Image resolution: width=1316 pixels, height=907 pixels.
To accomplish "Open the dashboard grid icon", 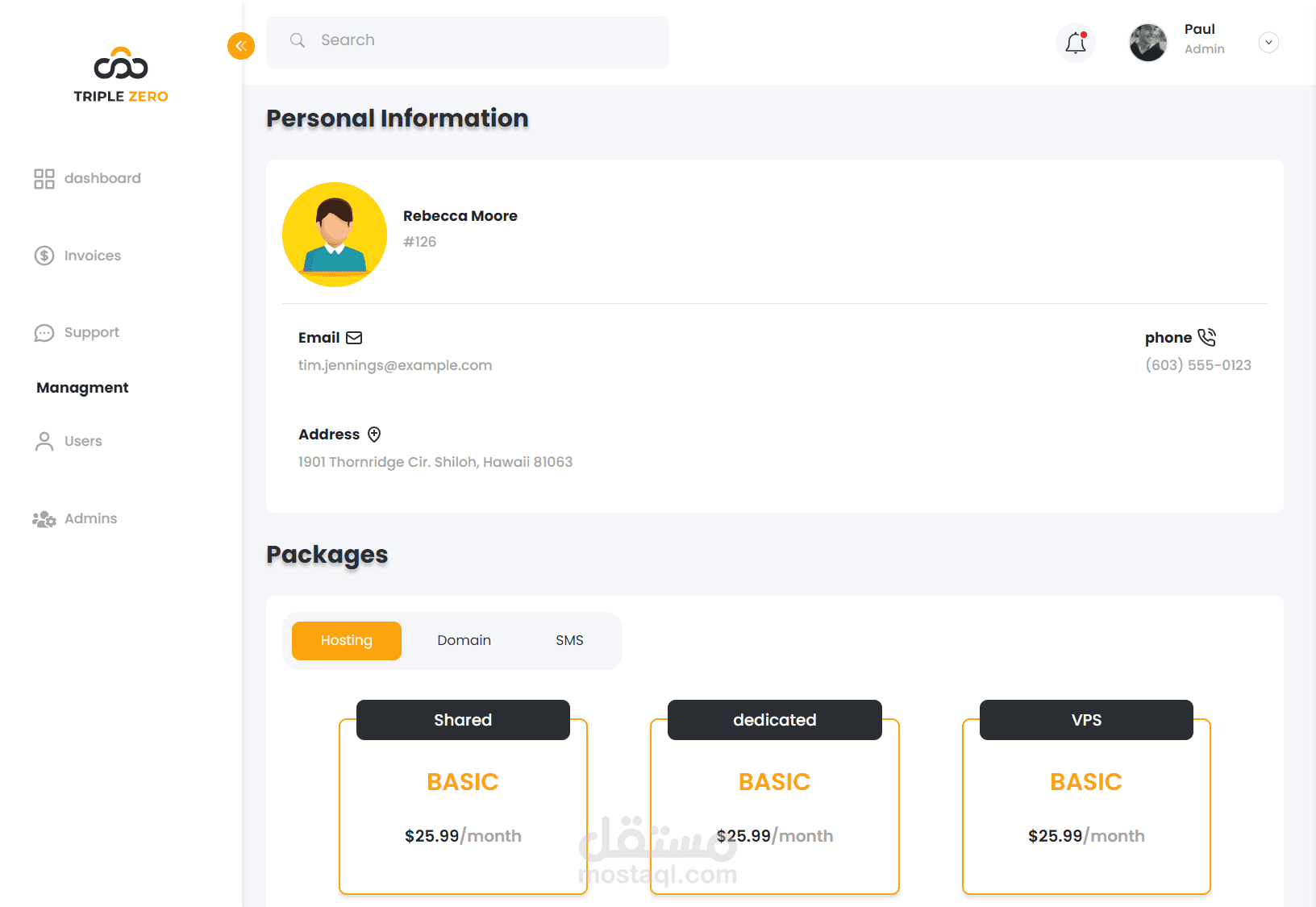I will pos(44,179).
